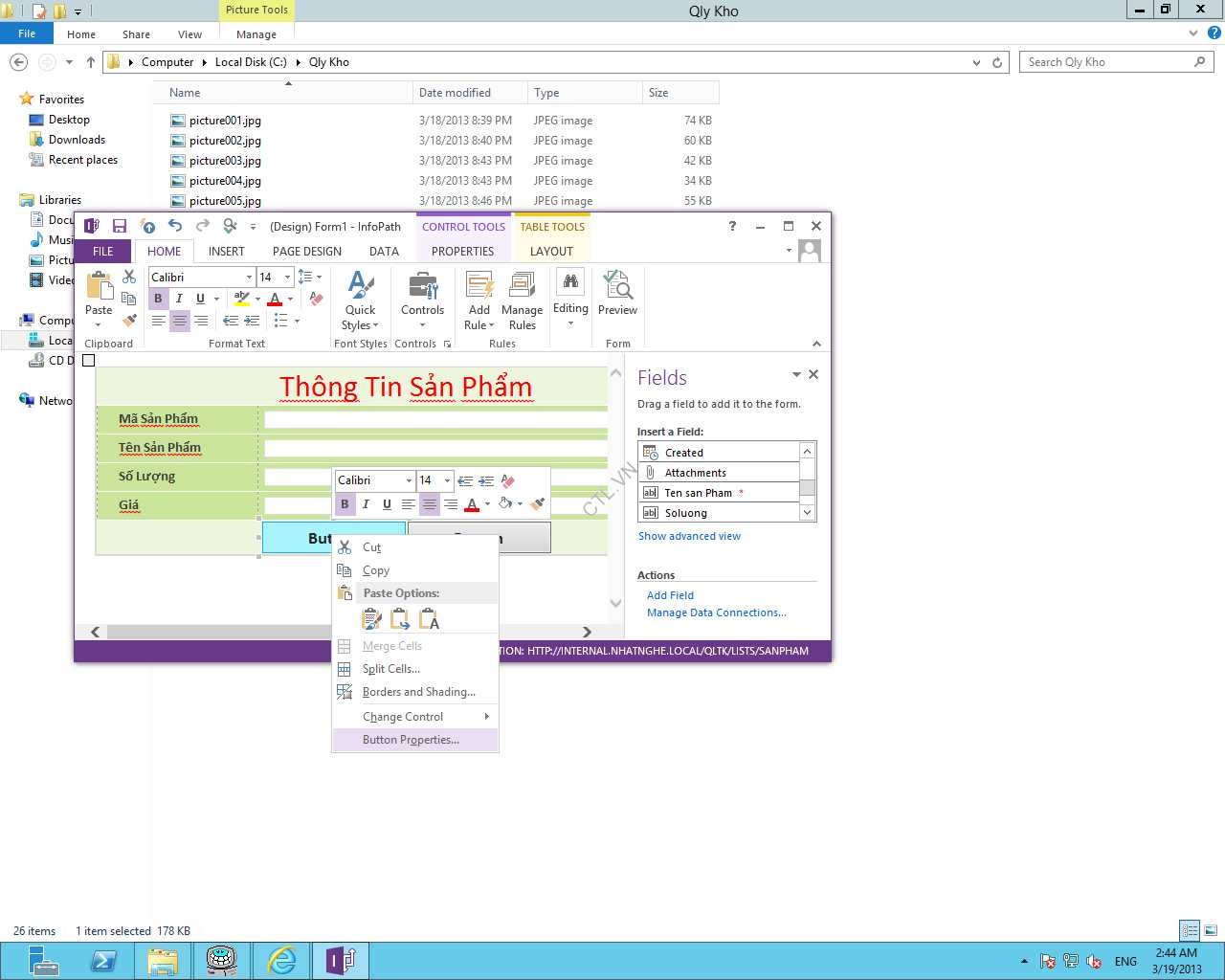Open the Calibri font dropdown in the ribbon
Viewport: 1225px width, 980px height.
click(x=249, y=278)
